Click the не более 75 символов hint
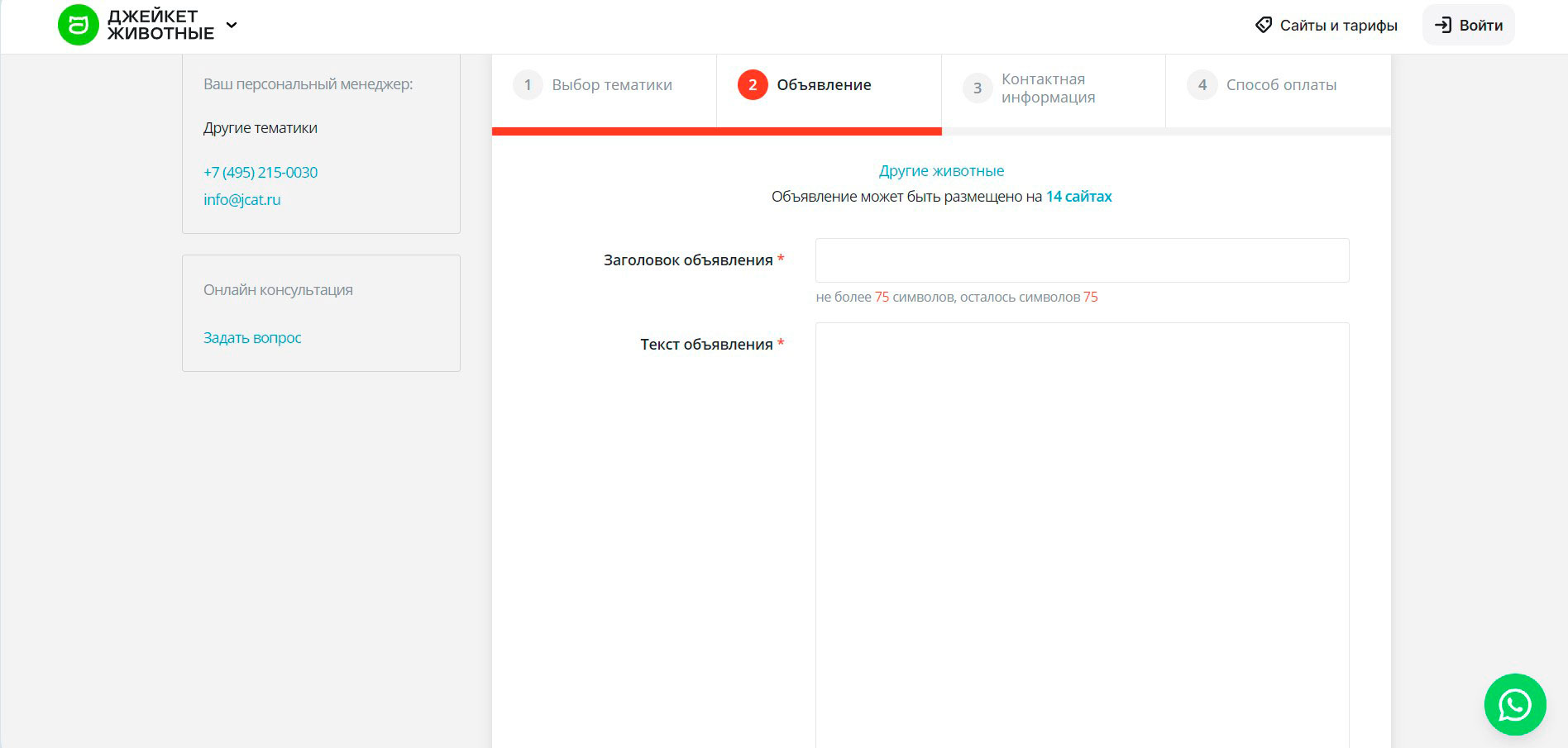 957,298
